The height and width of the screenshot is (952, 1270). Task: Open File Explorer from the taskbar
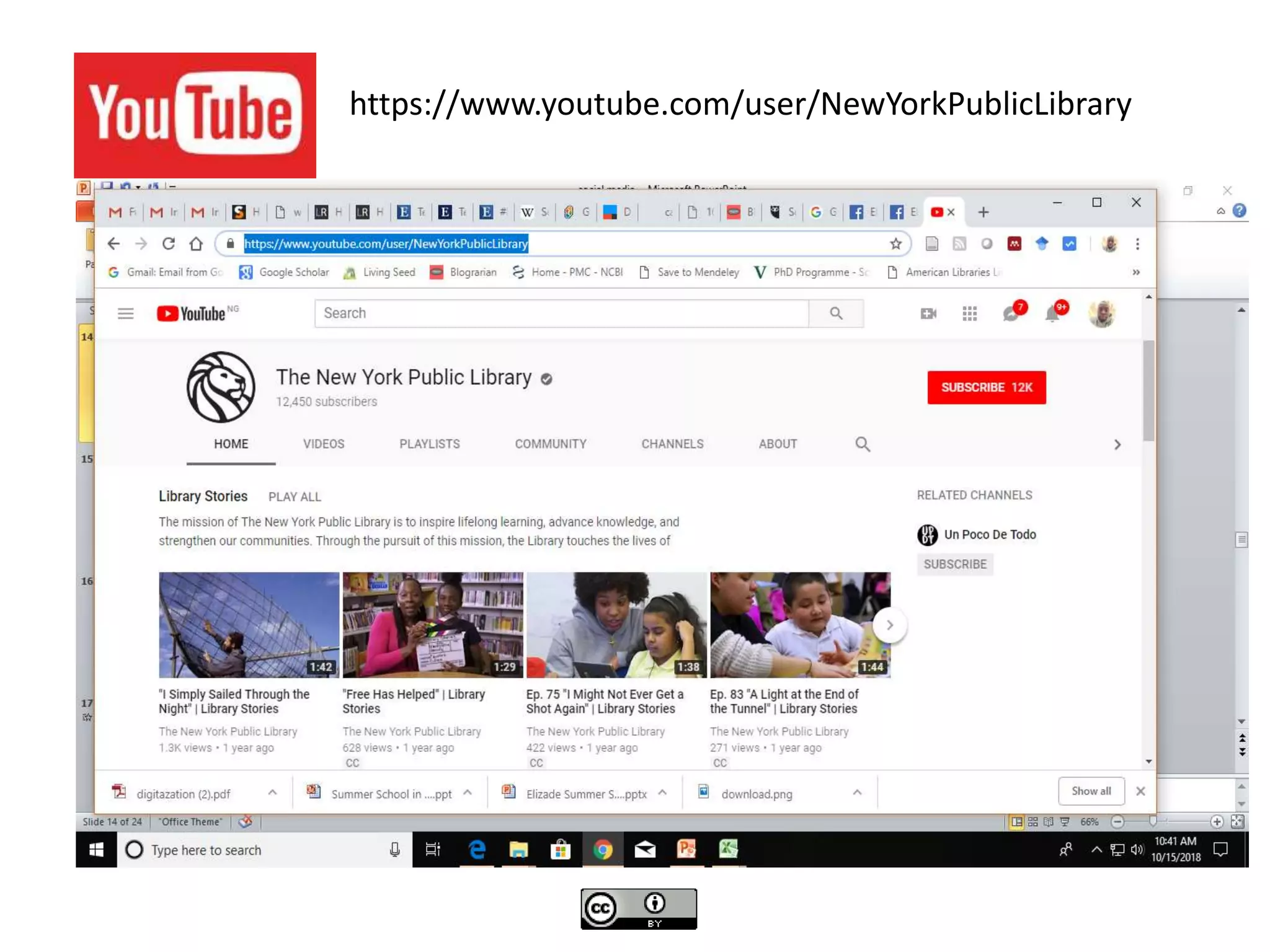pyautogui.click(x=518, y=849)
